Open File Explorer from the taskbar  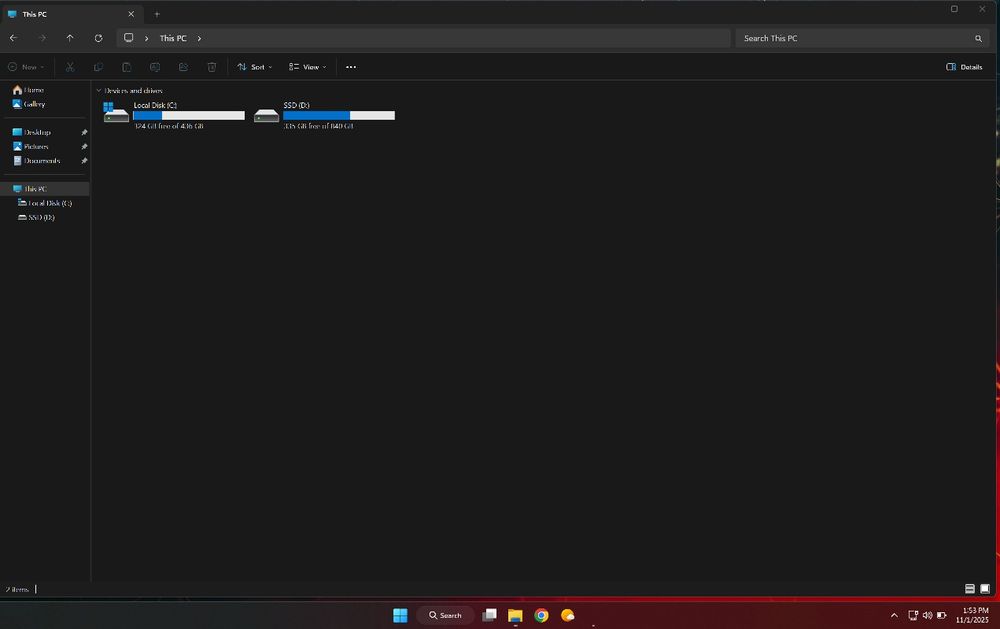[x=515, y=615]
